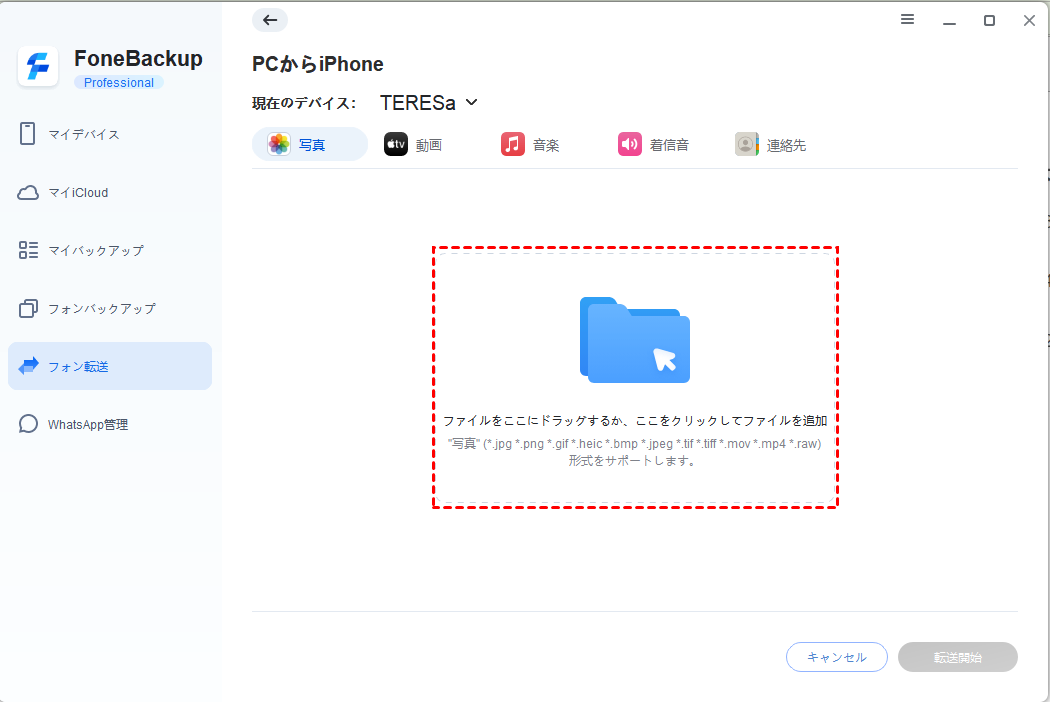
Task: Click the contacts book icon
Action: [747, 144]
